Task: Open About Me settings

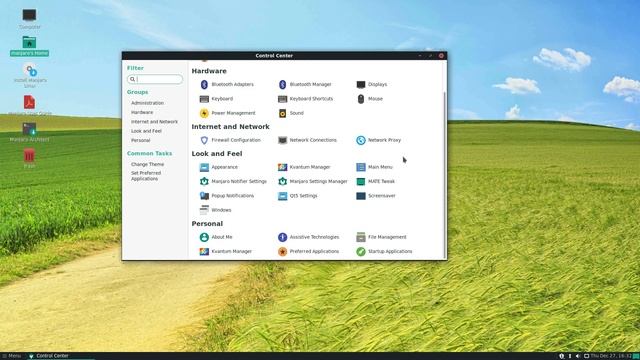Action: tap(216, 237)
